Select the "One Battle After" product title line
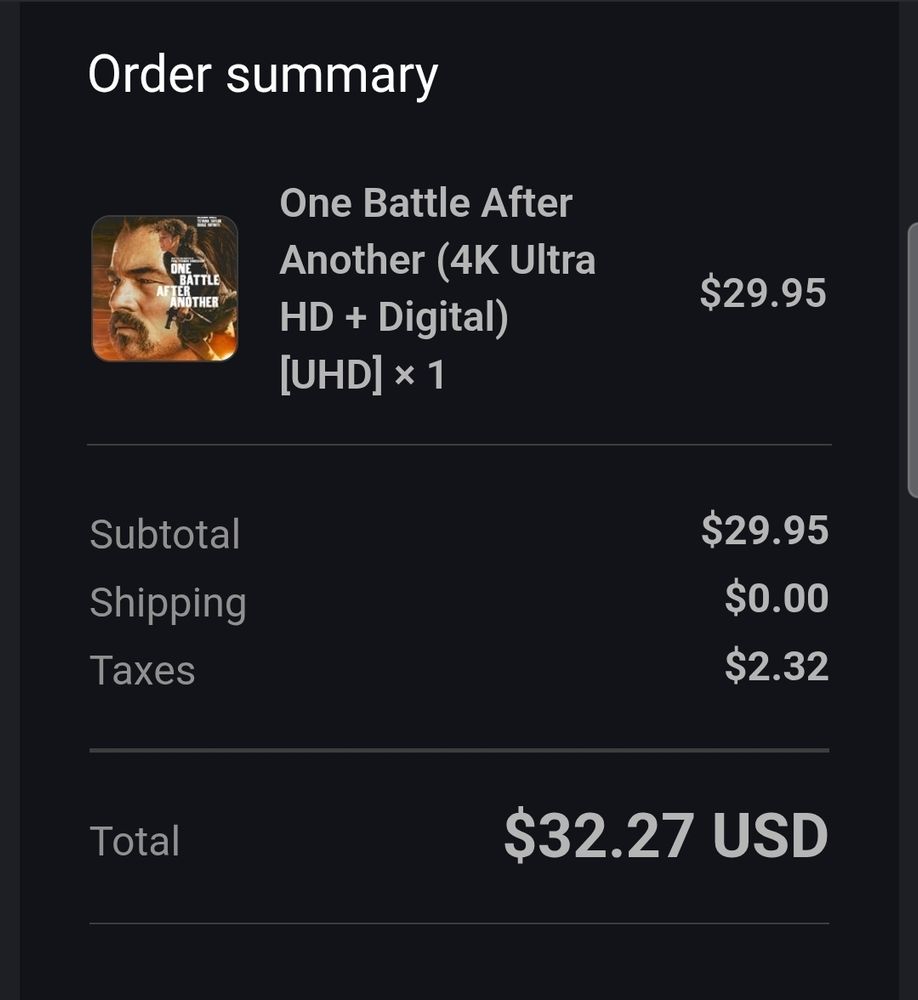918x1000 pixels. click(426, 203)
